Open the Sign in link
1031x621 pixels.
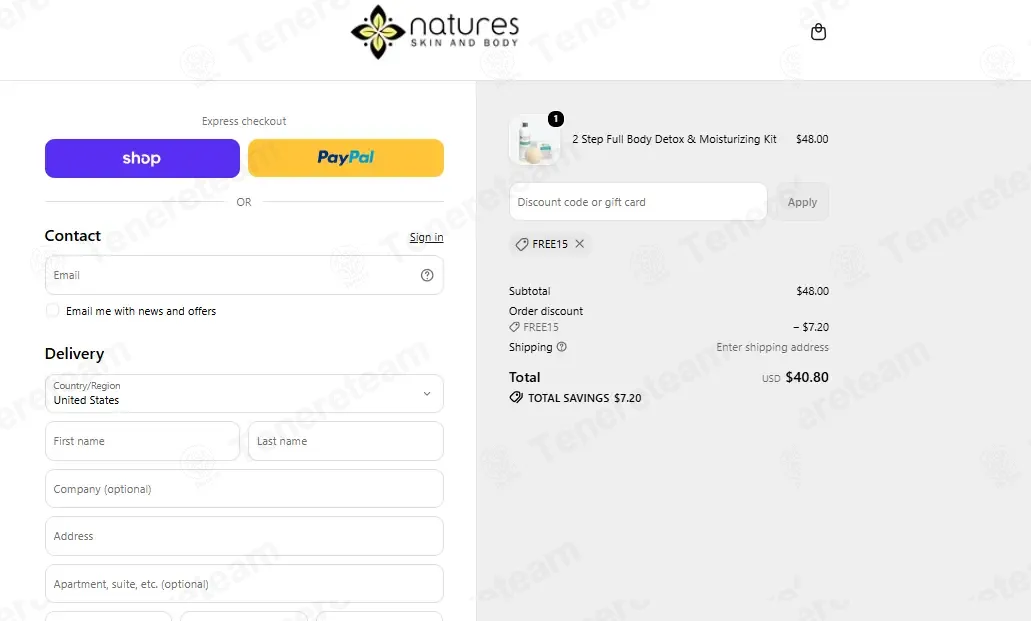point(426,237)
